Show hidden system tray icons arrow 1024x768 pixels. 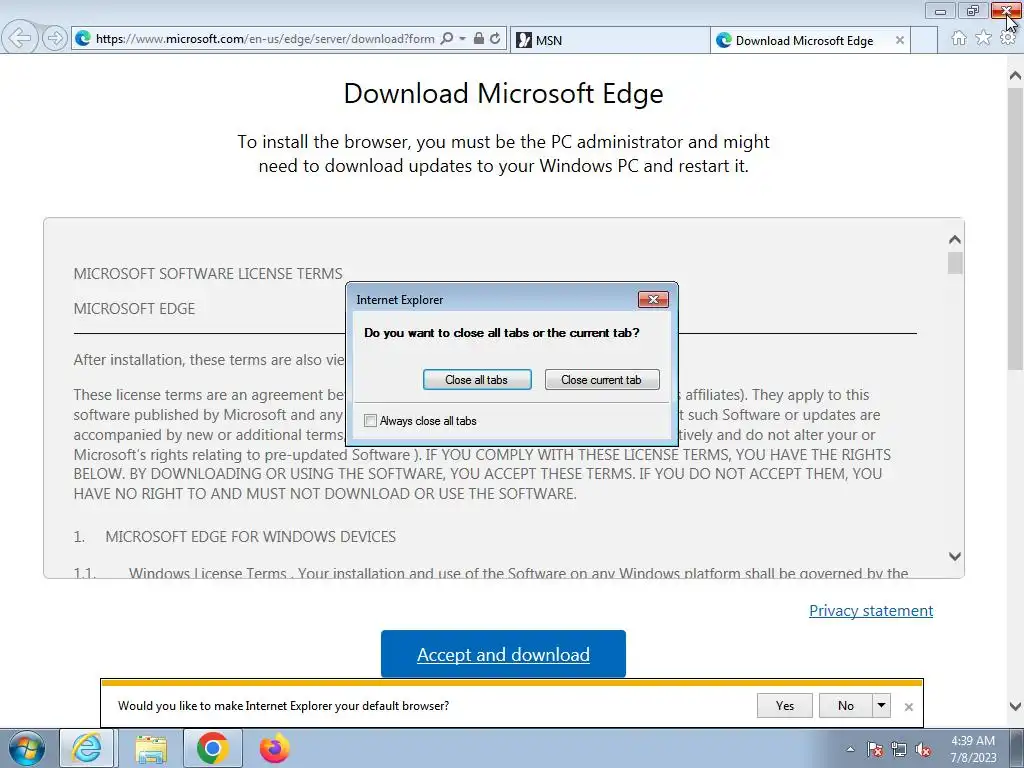click(850, 749)
